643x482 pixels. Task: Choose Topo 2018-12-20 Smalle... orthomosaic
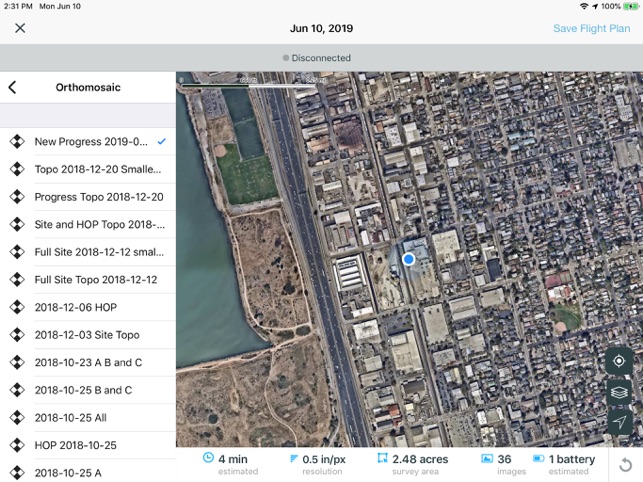click(x=88, y=169)
